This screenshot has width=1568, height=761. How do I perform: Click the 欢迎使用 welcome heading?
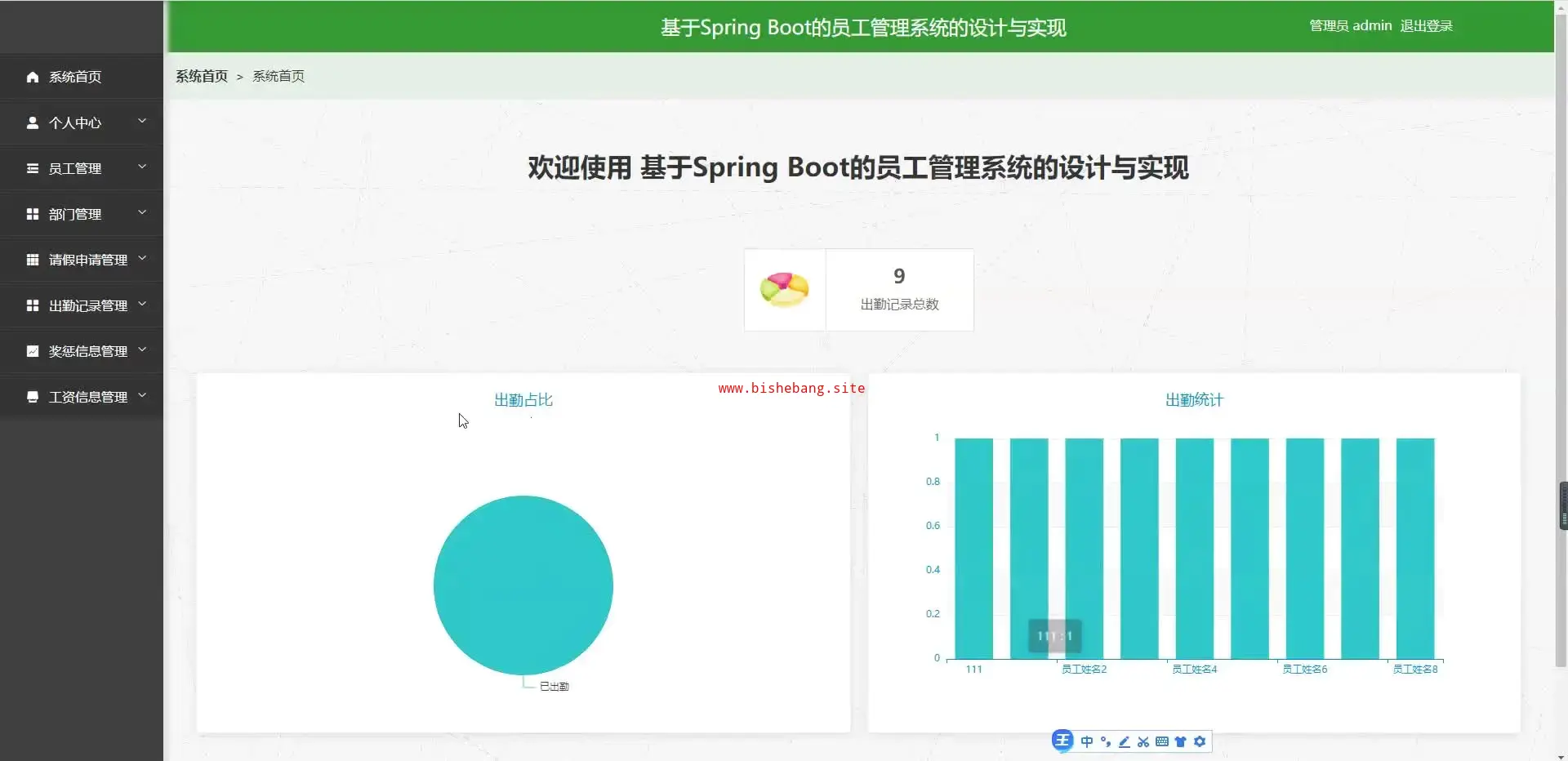point(858,167)
